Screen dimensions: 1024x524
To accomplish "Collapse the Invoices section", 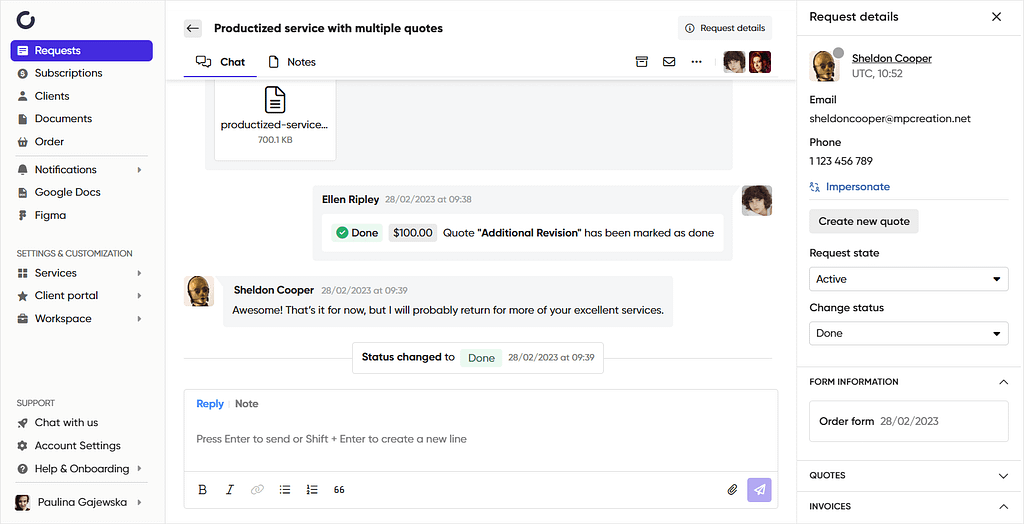I will click(1003, 506).
